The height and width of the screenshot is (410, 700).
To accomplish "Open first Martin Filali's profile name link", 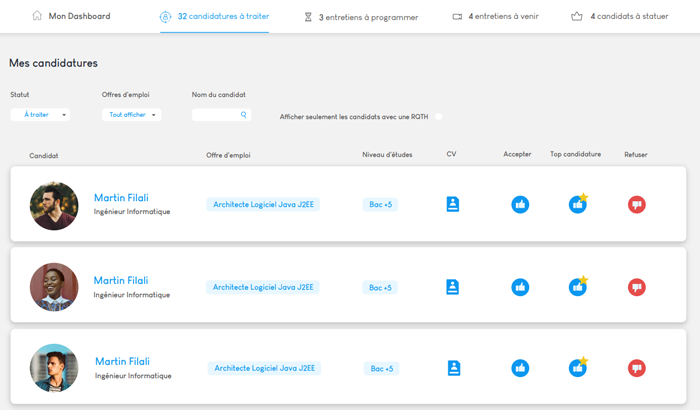I will click(x=121, y=198).
